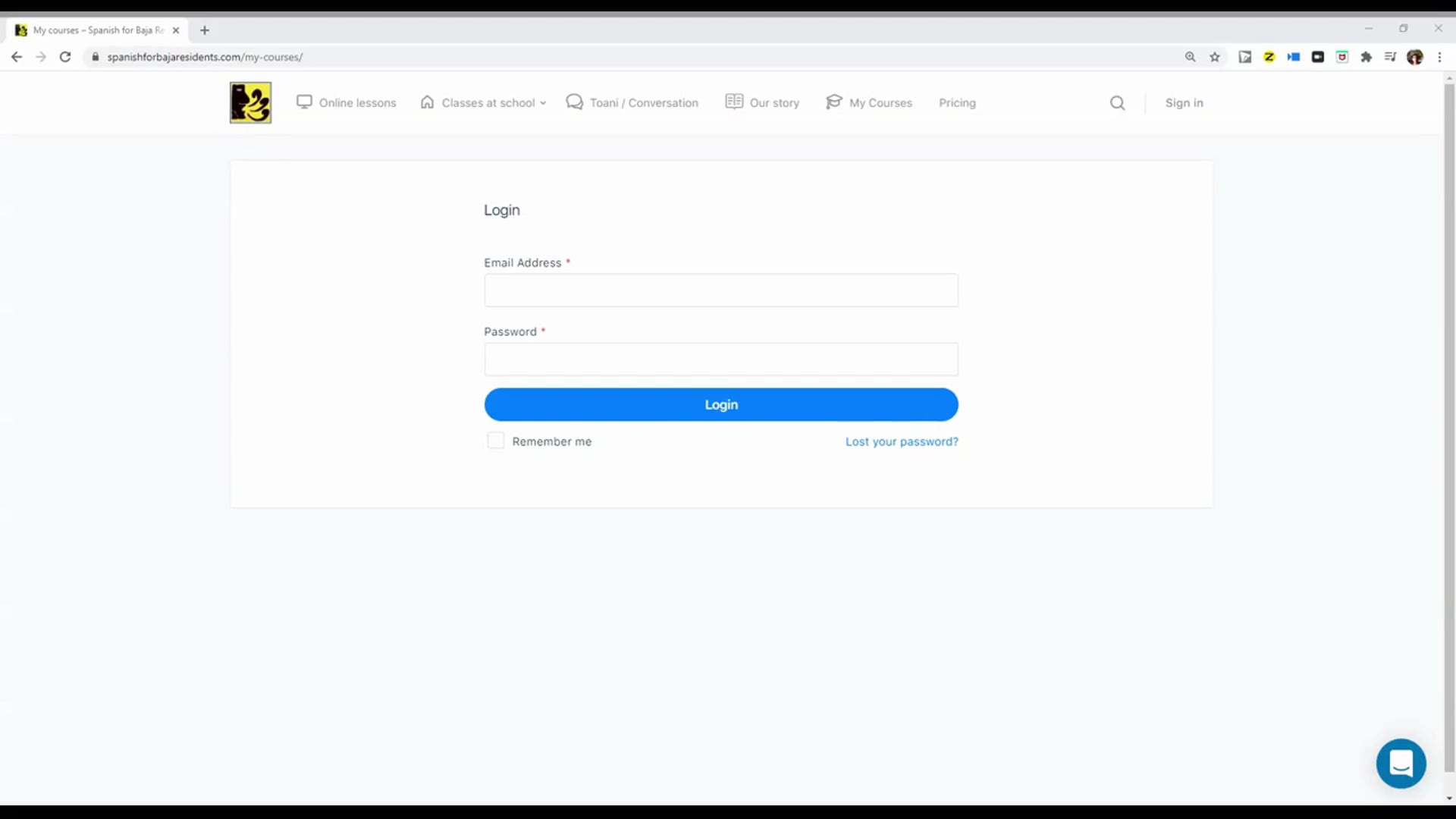This screenshot has width=1456, height=819.
Task: Select the Sign in menu option
Action: pos(1184,102)
